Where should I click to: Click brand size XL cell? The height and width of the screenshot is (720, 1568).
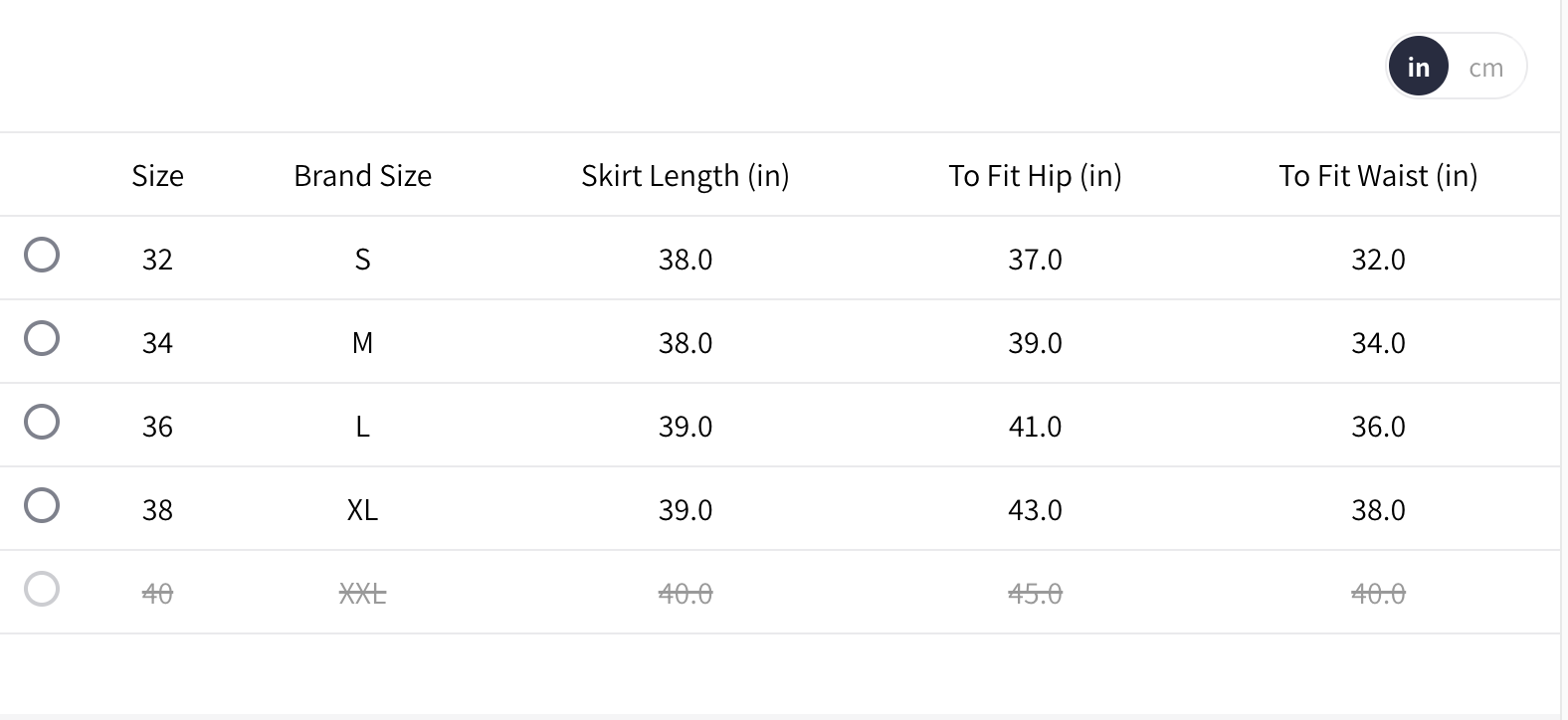(x=362, y=510)
